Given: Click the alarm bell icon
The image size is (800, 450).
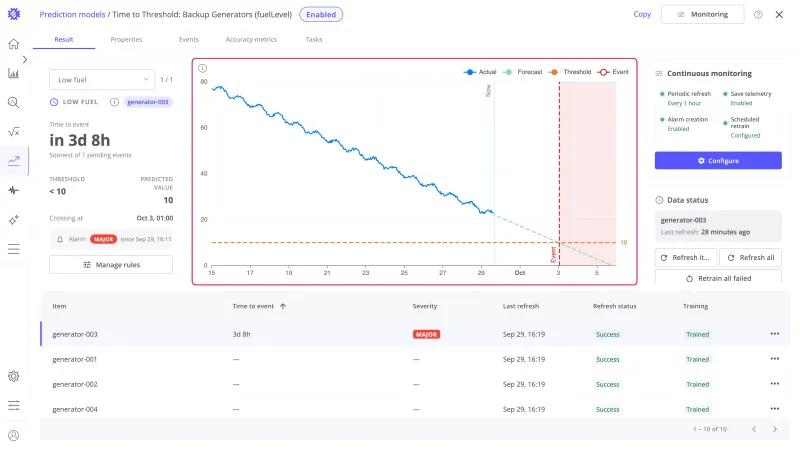Looking at the screenshot, I should click(x=60, y=239).
